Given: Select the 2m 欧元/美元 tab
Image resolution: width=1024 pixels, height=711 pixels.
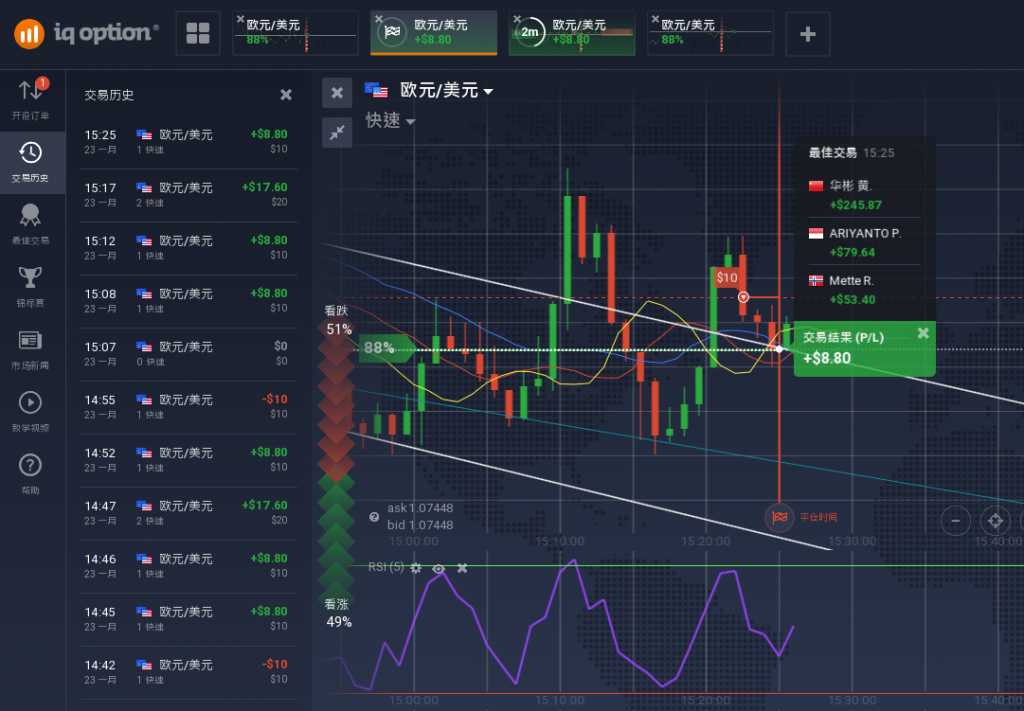Looking at the screenshot, I should point(572,33).
